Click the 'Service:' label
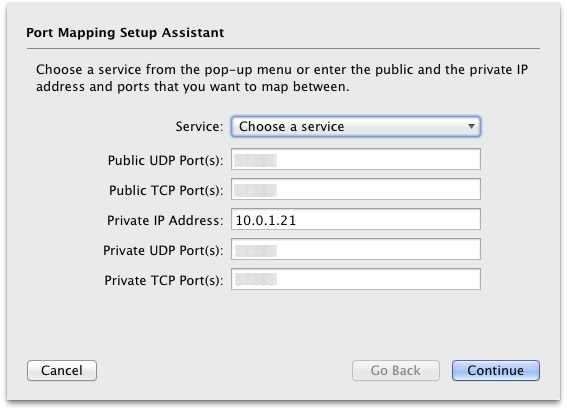Image resolution: width=567 pixels, height=411 pixels. tap(199, 127)
